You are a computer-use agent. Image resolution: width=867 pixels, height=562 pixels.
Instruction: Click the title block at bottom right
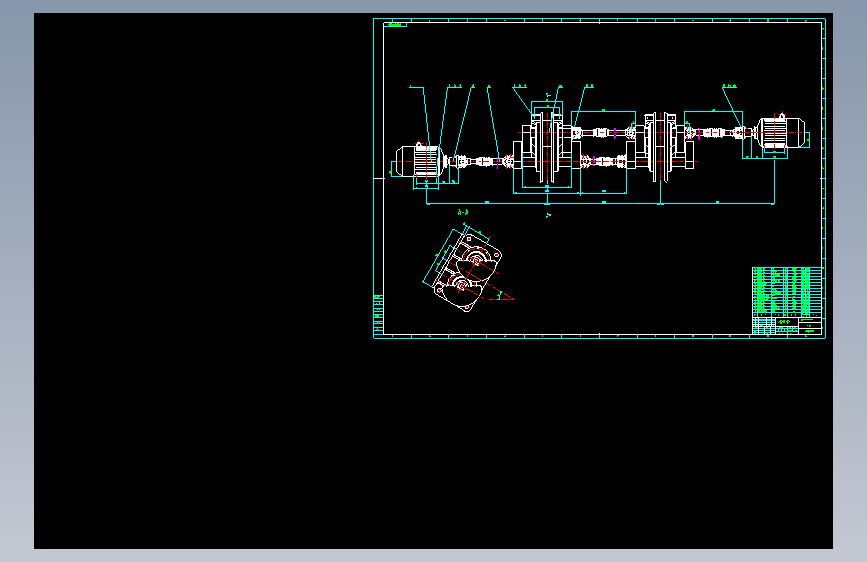787,326
